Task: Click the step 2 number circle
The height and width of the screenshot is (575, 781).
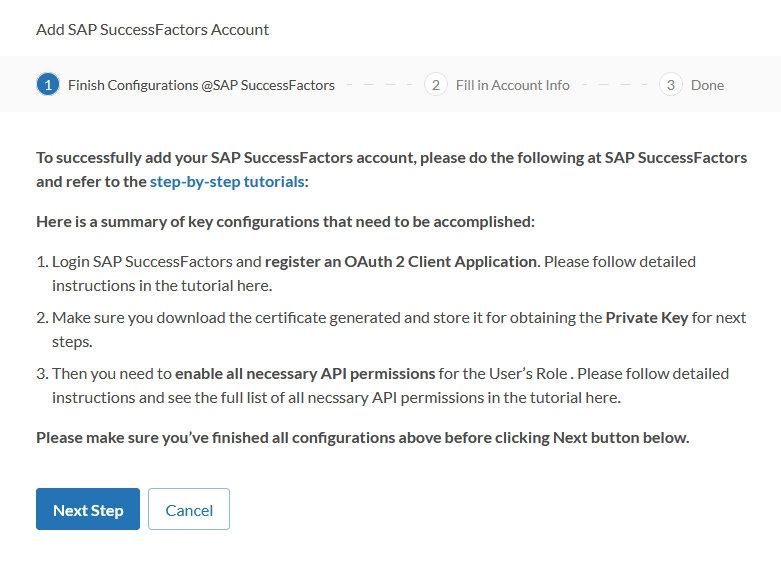Action: pyautogui.click(x=435, y=85)
